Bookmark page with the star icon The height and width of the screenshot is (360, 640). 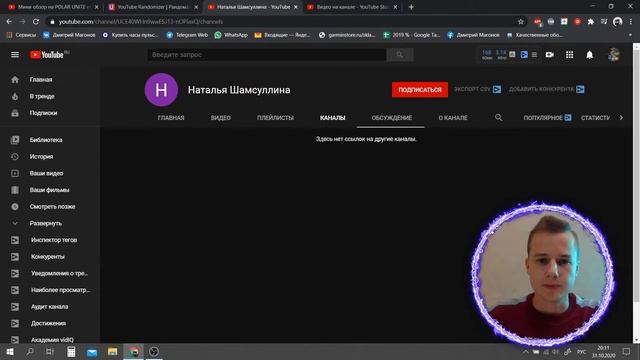(x=520, y=22)
